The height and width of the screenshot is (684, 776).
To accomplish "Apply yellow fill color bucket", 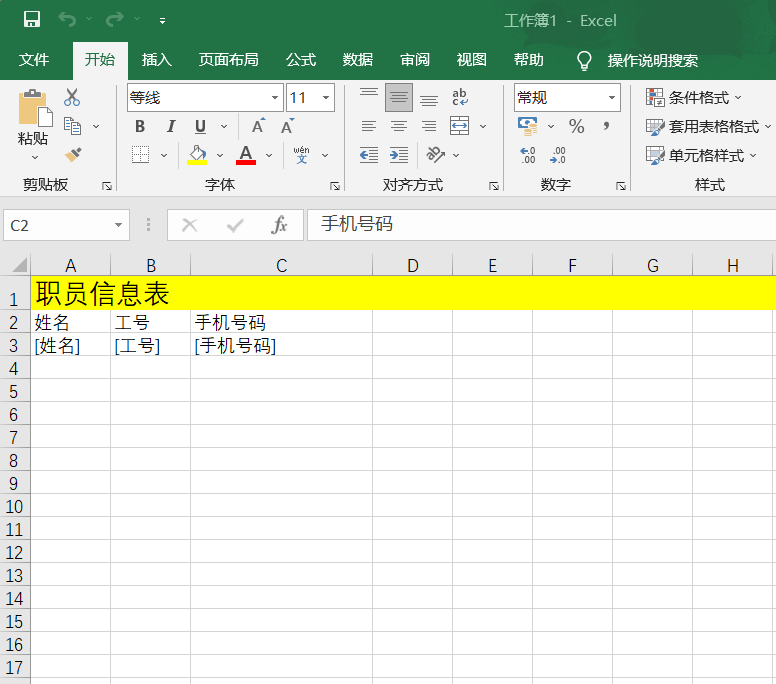I will click(x=197, y=155).
